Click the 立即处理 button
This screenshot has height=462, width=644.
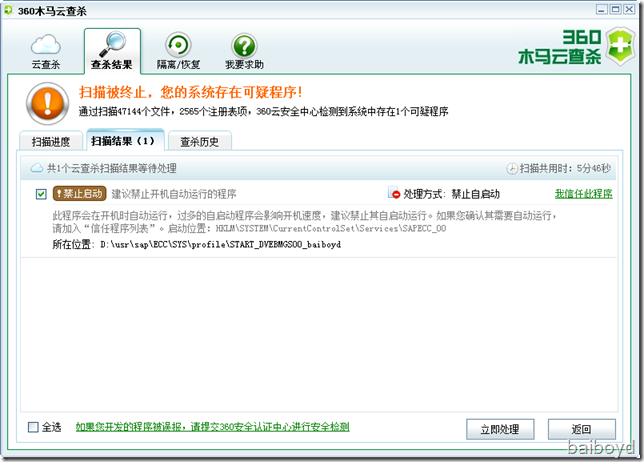[x=500, y=429]
